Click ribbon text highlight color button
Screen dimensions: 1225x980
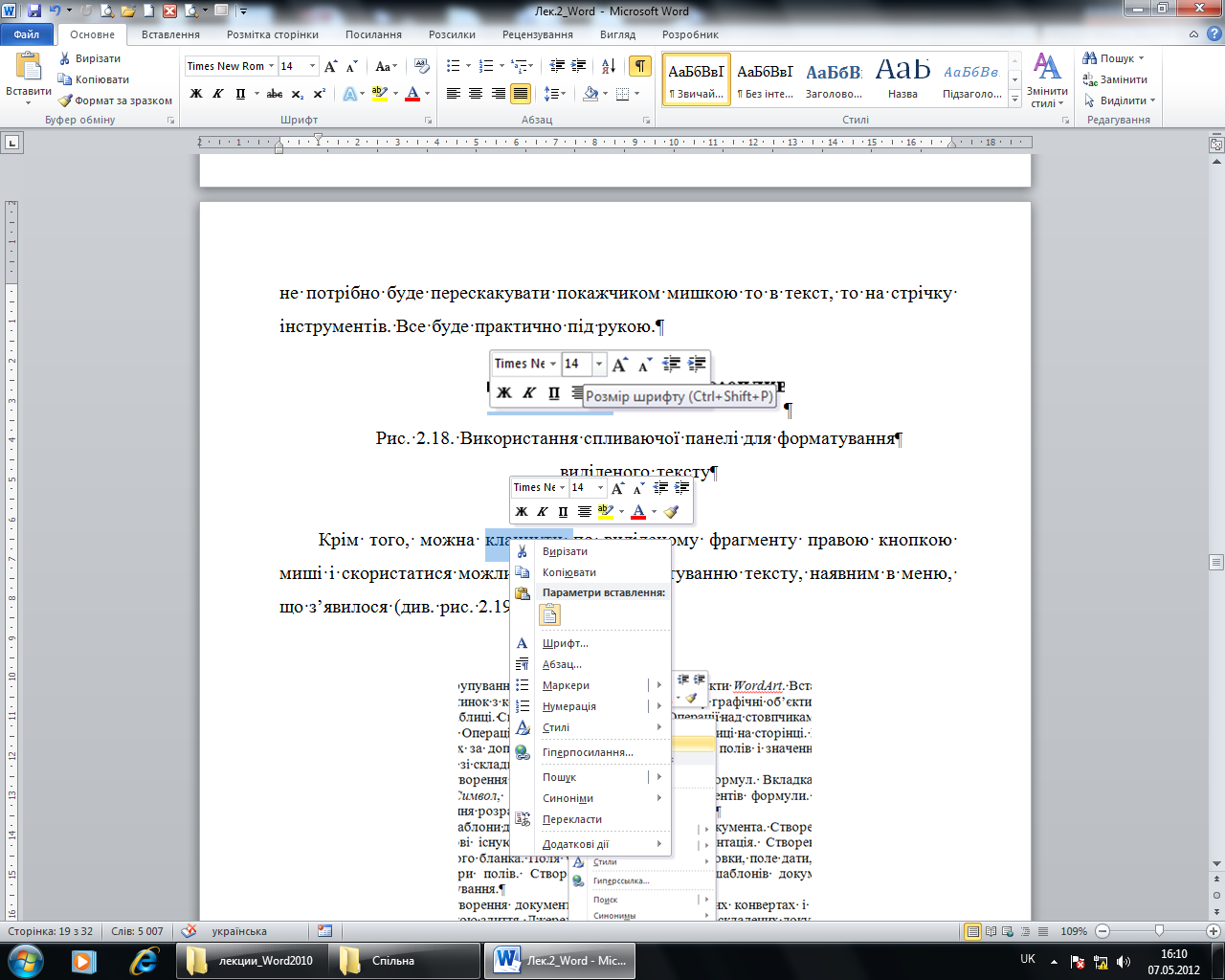tap(380, 94)
